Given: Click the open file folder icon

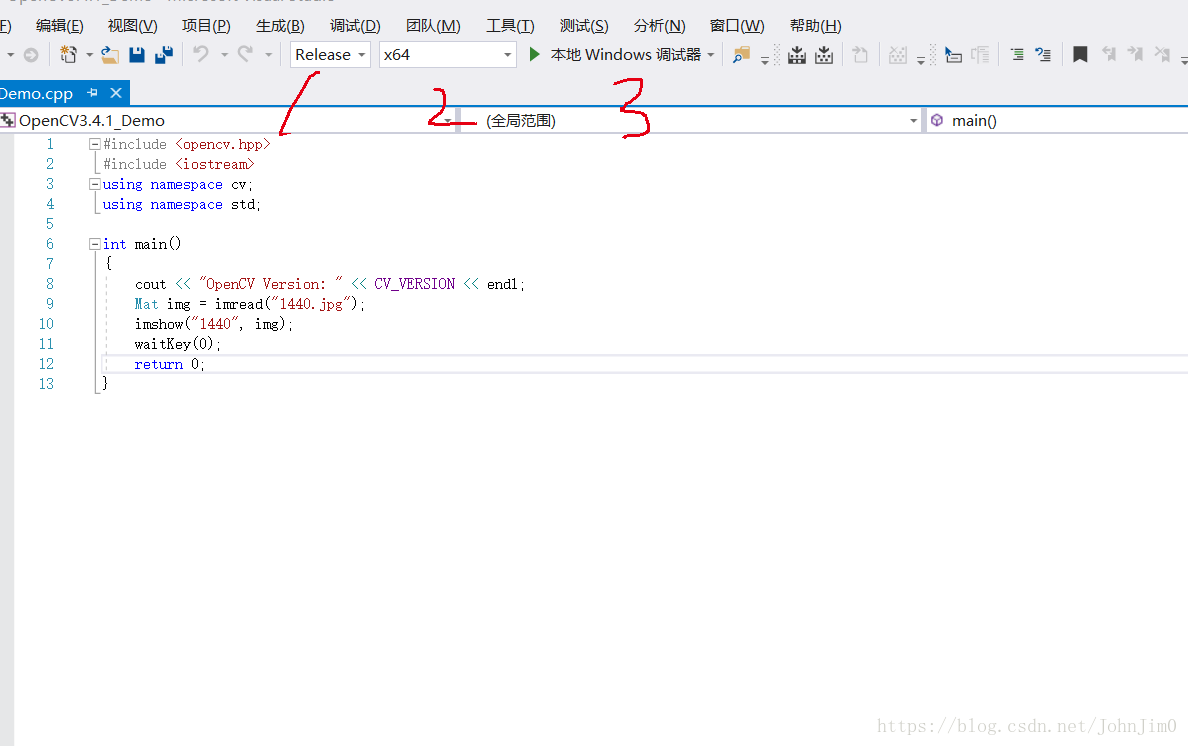Looking at the screenshot, I should (x=110, y=55).
